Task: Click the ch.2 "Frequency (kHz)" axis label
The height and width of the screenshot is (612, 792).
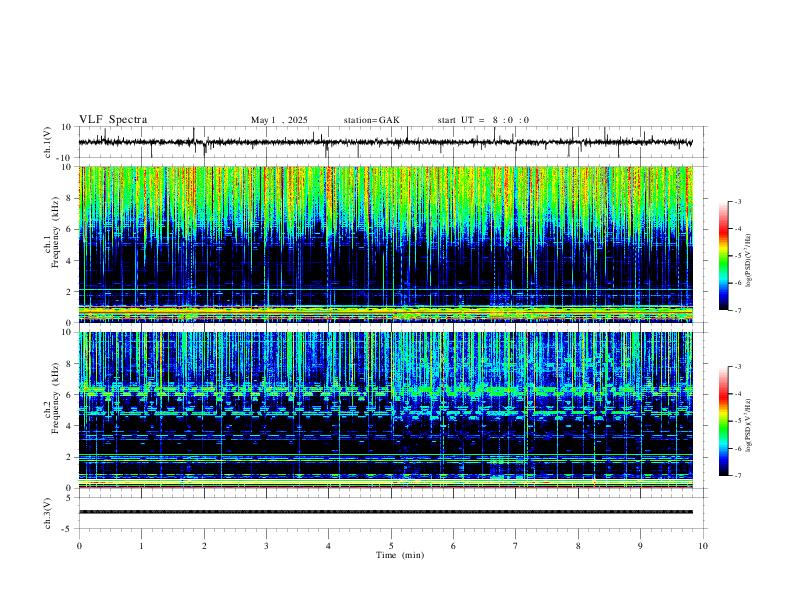Action: [56, 397]
